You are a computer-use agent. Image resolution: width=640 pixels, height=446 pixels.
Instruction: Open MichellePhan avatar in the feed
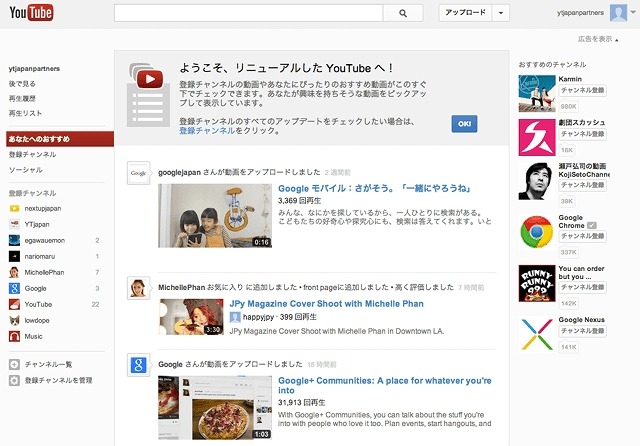click(x=138, y=288)
